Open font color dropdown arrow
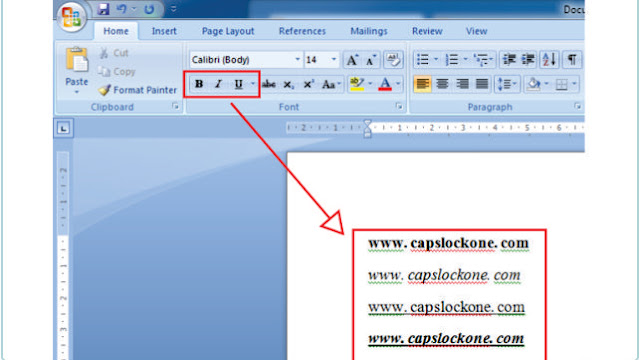 point(398,84)
